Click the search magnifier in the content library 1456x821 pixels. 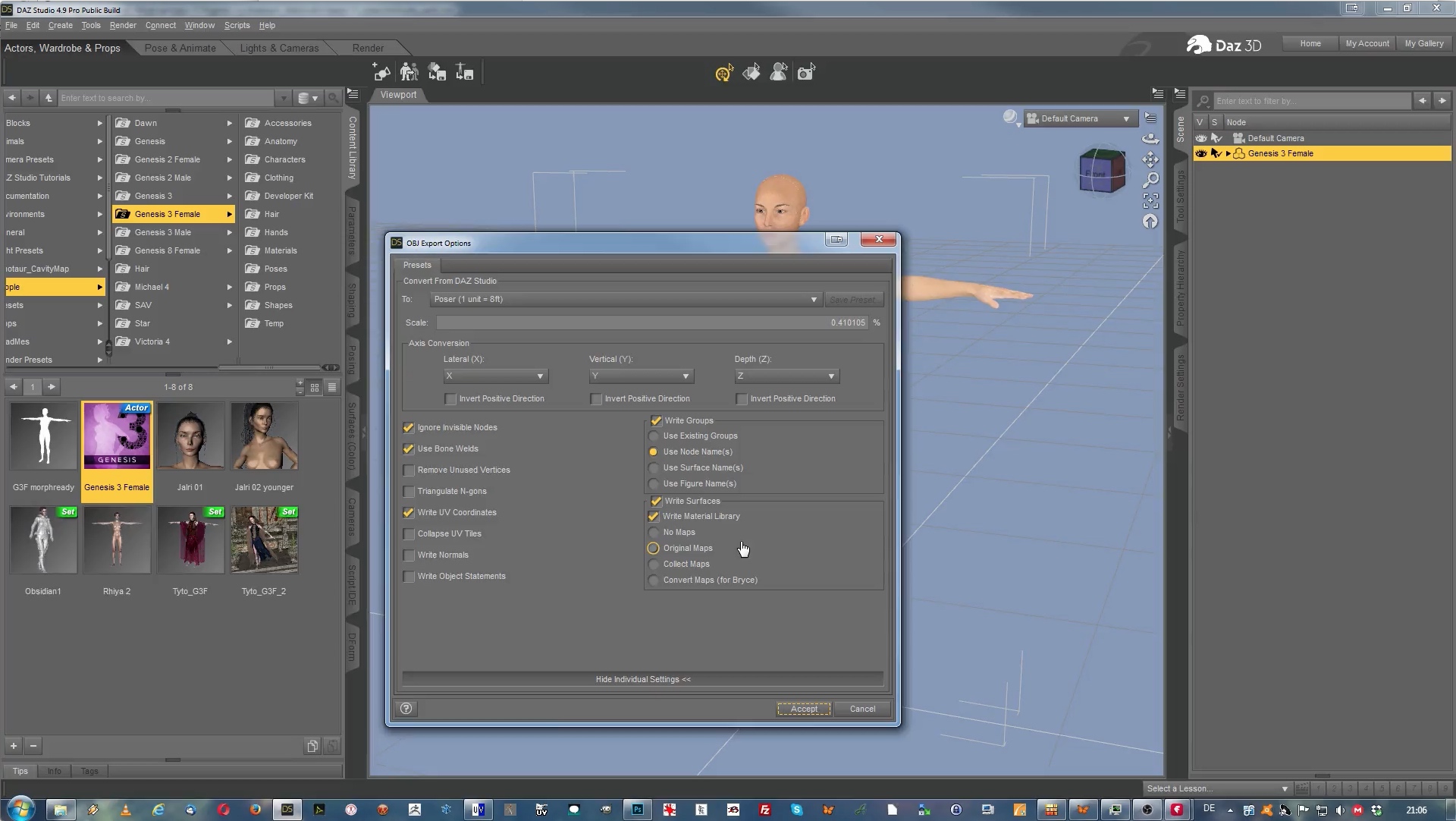click(333, 98)
